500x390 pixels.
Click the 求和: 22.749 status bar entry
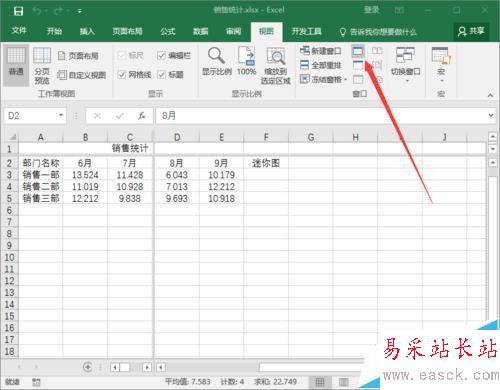click(x=275, y=382)
